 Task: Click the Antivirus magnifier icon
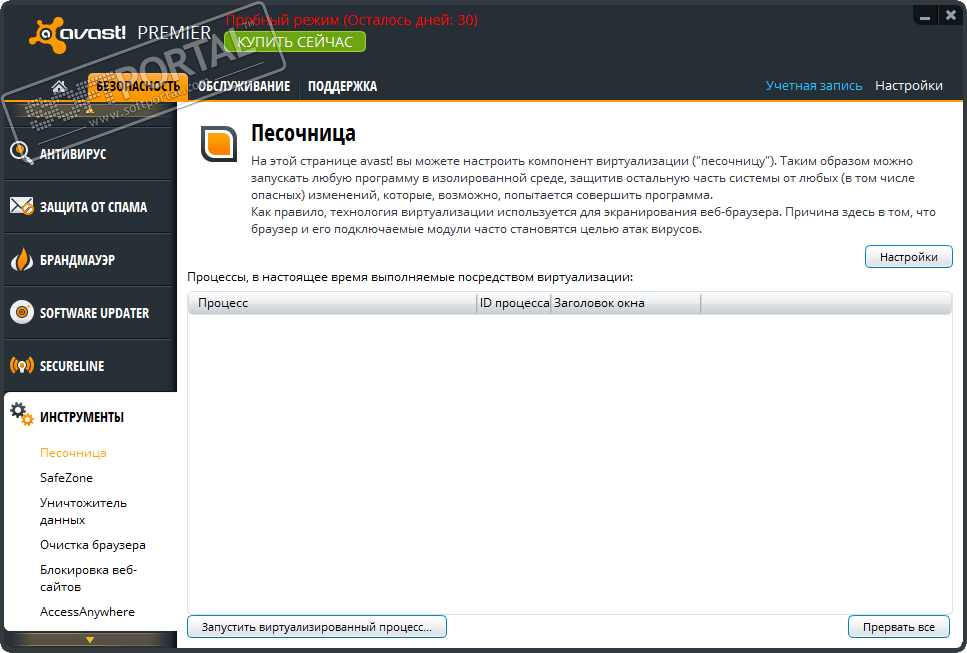[x=22, y=153]
